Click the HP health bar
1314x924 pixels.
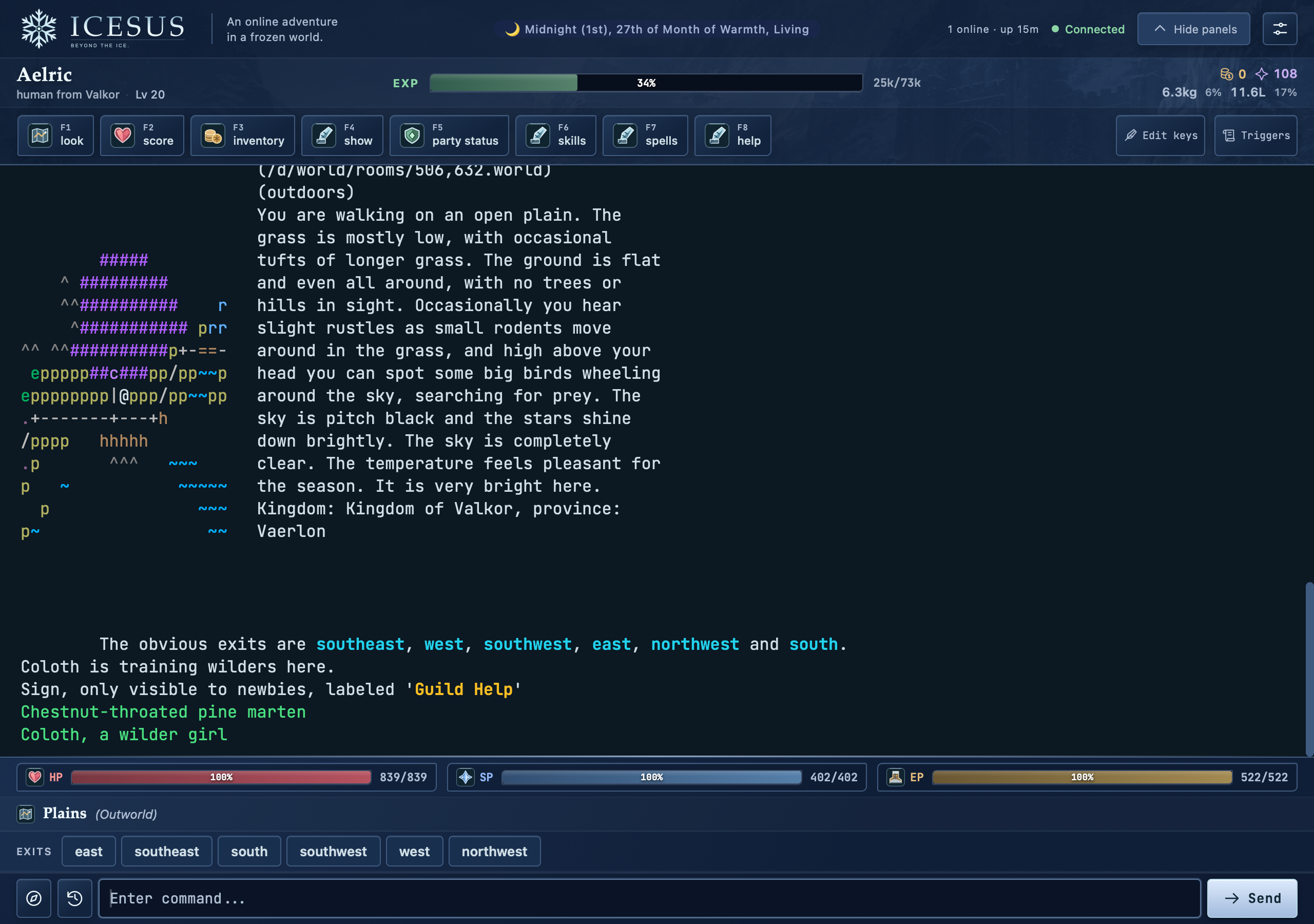click(x=221, y=777)
